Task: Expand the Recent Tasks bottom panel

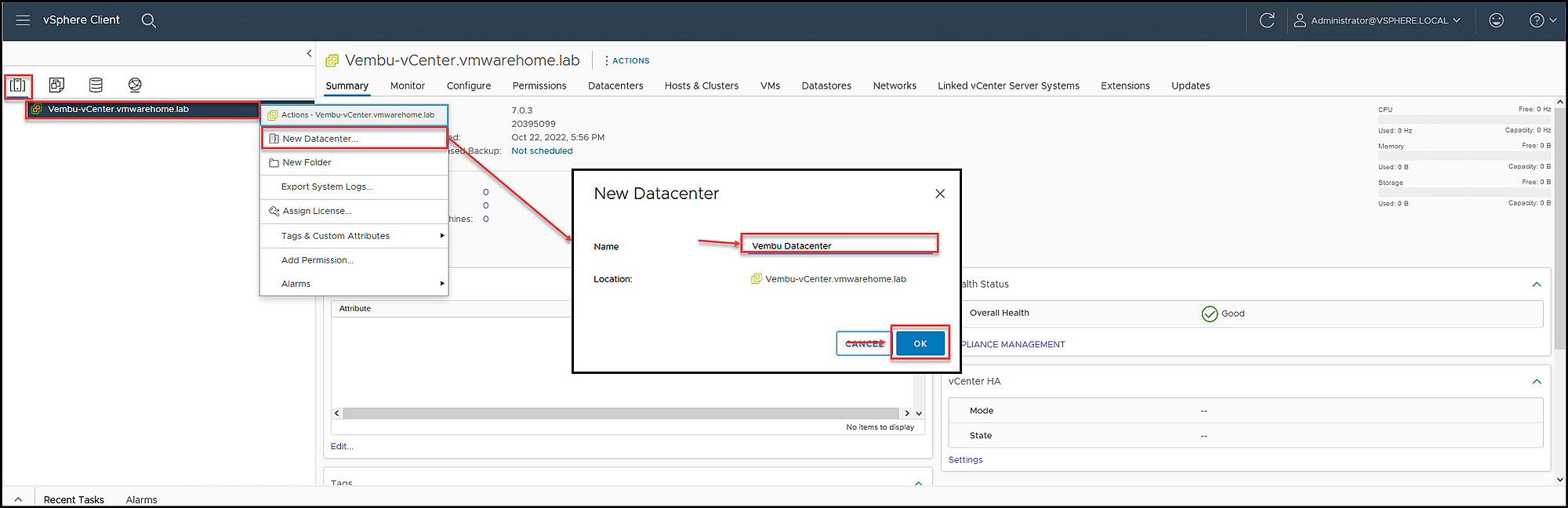Action: click(18, 500)
